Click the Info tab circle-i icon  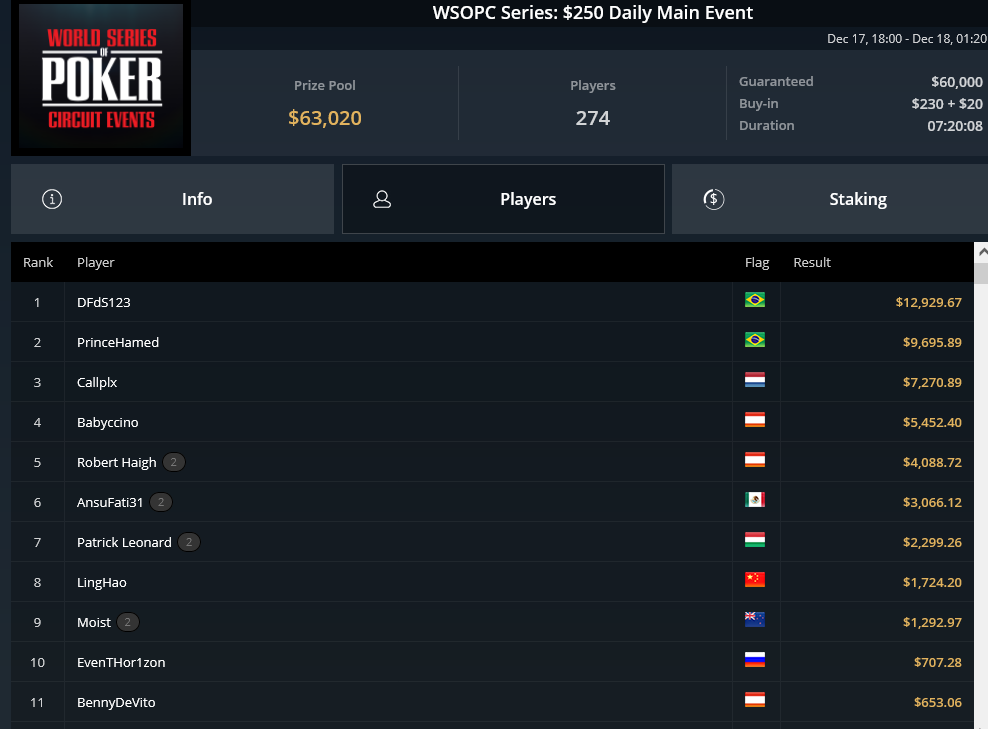[52, 199]
